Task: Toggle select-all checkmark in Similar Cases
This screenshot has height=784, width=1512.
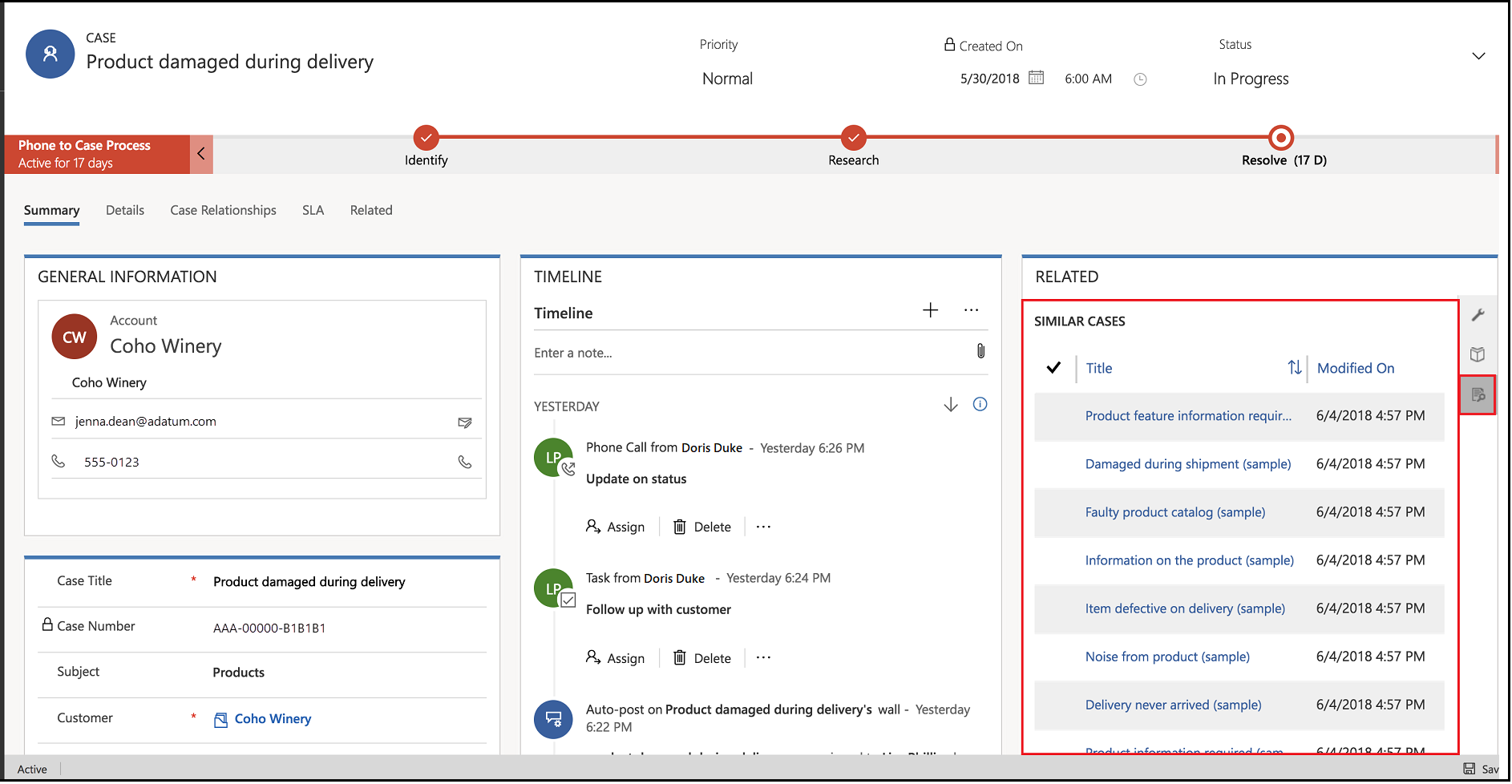Action: [x=1053, y=368]
